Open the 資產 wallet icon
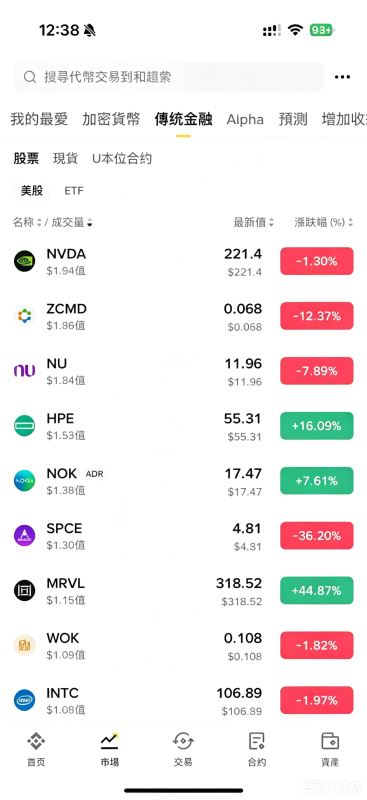 tap(330, 741)
